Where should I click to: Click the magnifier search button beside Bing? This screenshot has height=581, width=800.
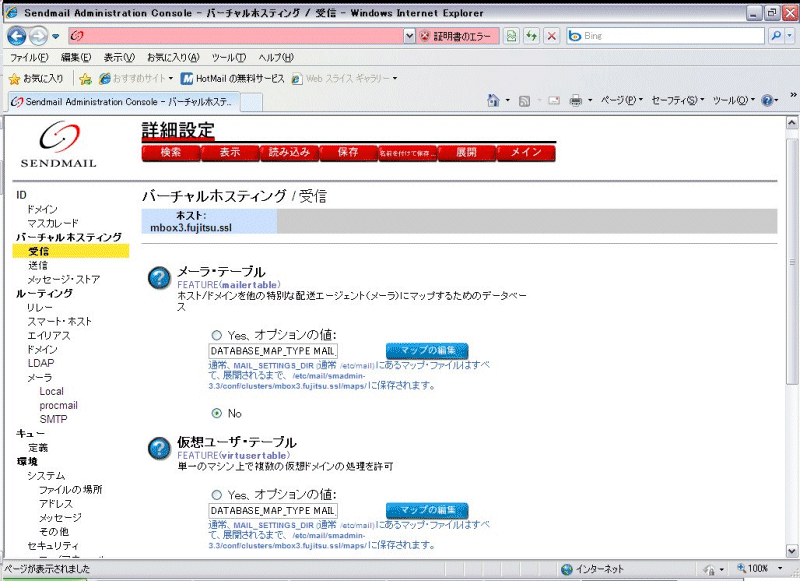pyautogui.click(x=776, y=36)
